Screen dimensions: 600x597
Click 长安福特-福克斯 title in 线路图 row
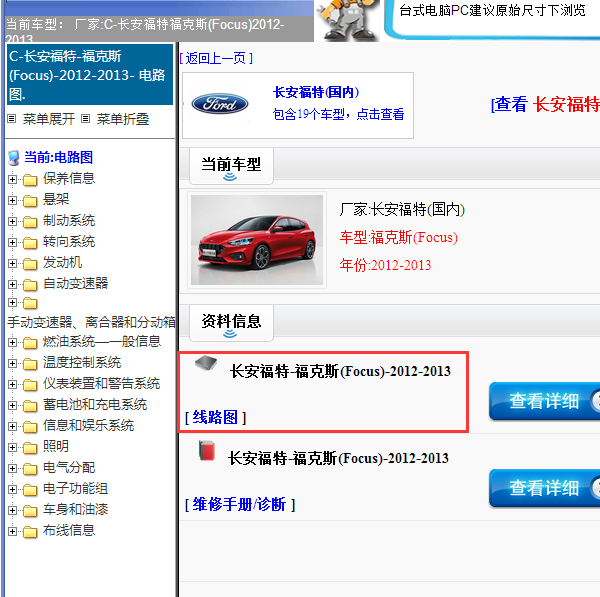(340, 371)
